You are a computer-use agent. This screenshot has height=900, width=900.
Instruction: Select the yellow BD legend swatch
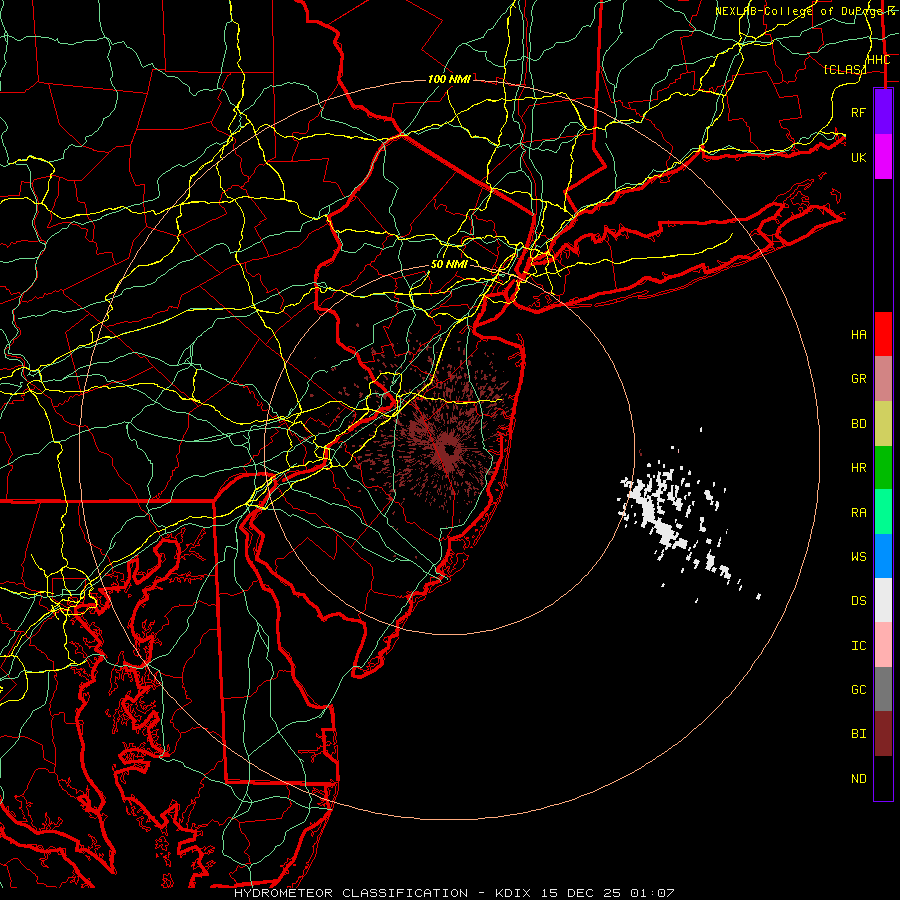883,423
